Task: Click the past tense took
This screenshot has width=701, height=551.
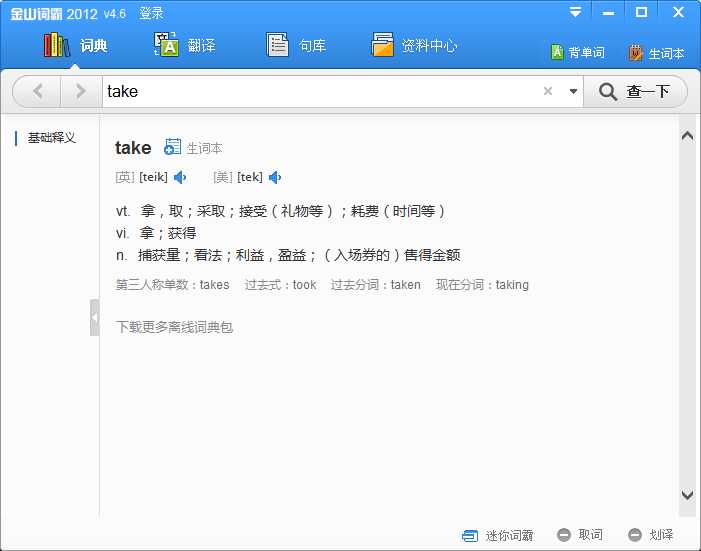Action: (304, 285)
